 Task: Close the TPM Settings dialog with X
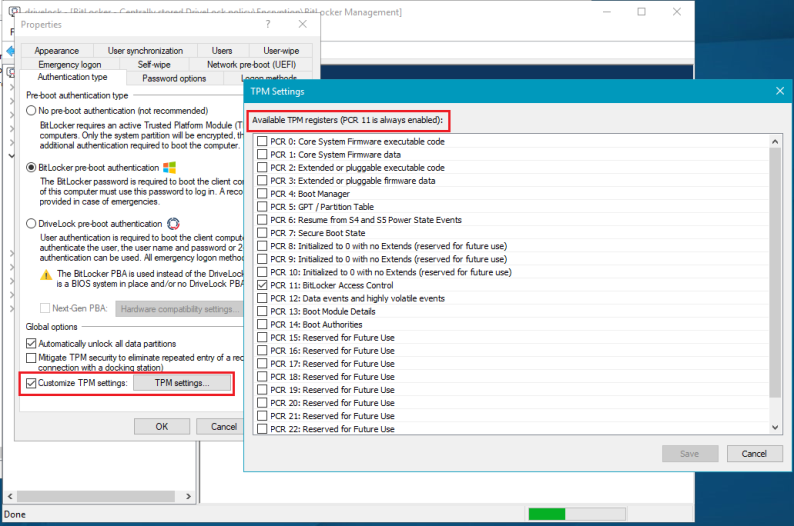pos(779,91)
